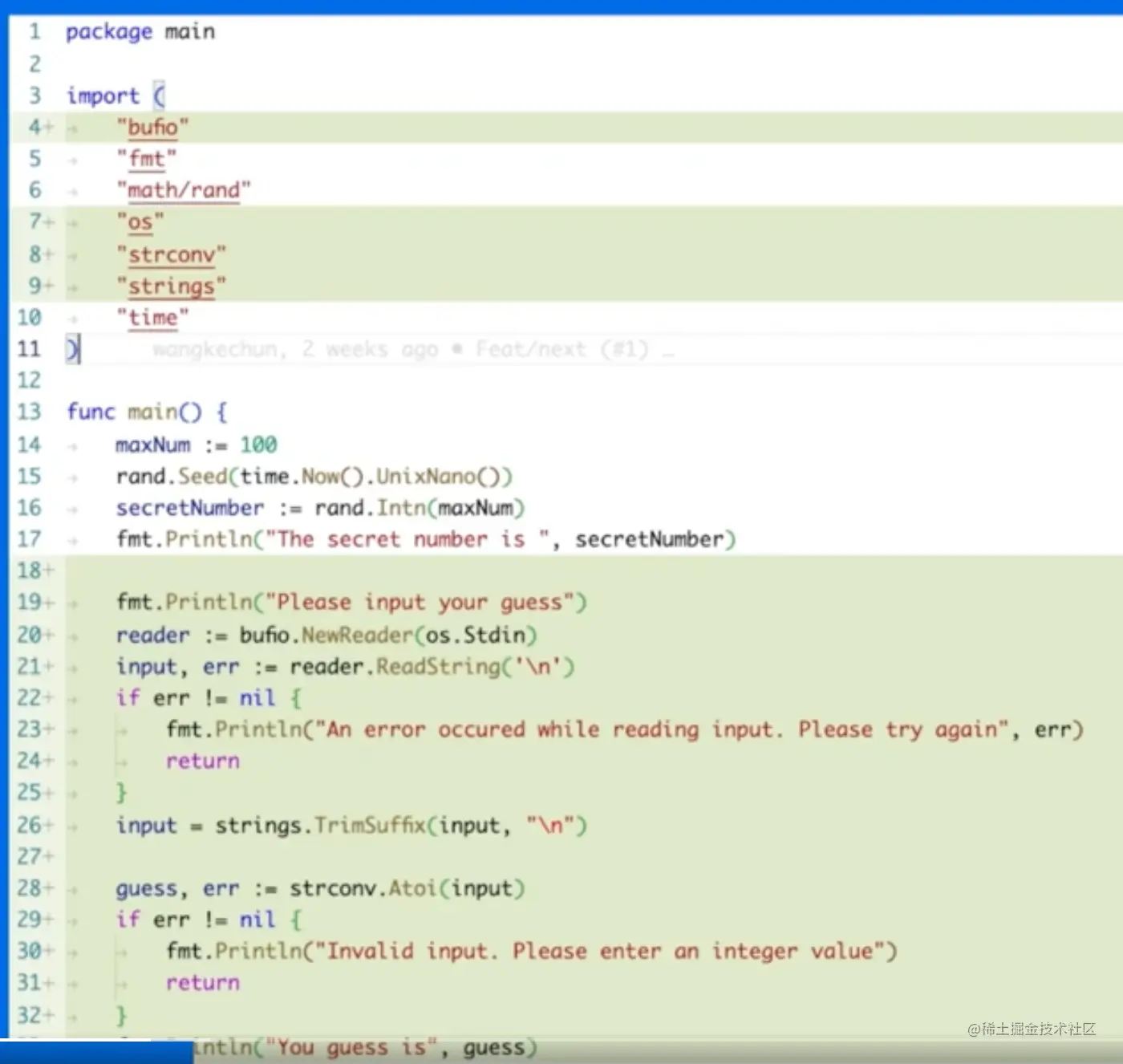The width and height of the screenshot is (1123, 1064).
Task: Click line number 2 in the gutter
Action: point(34,63)
